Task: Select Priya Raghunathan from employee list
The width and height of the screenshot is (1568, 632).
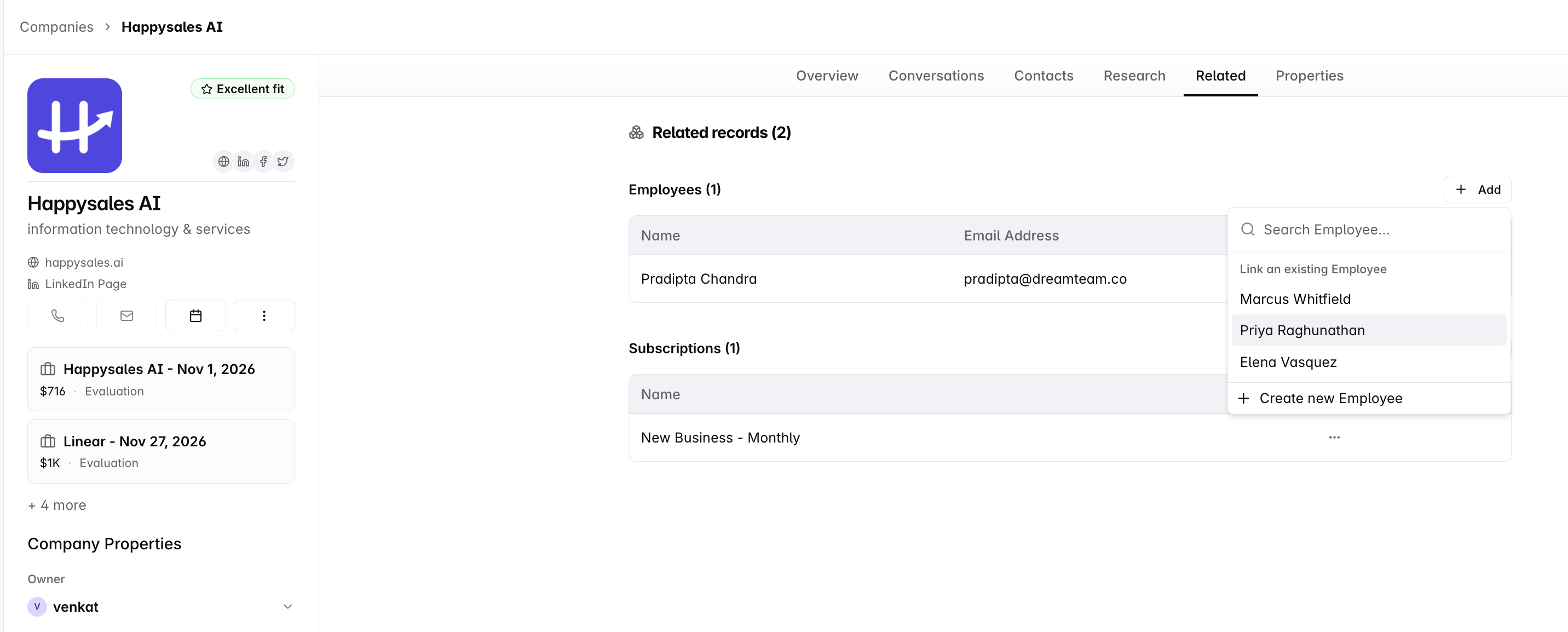Action: click(1369, 330)
